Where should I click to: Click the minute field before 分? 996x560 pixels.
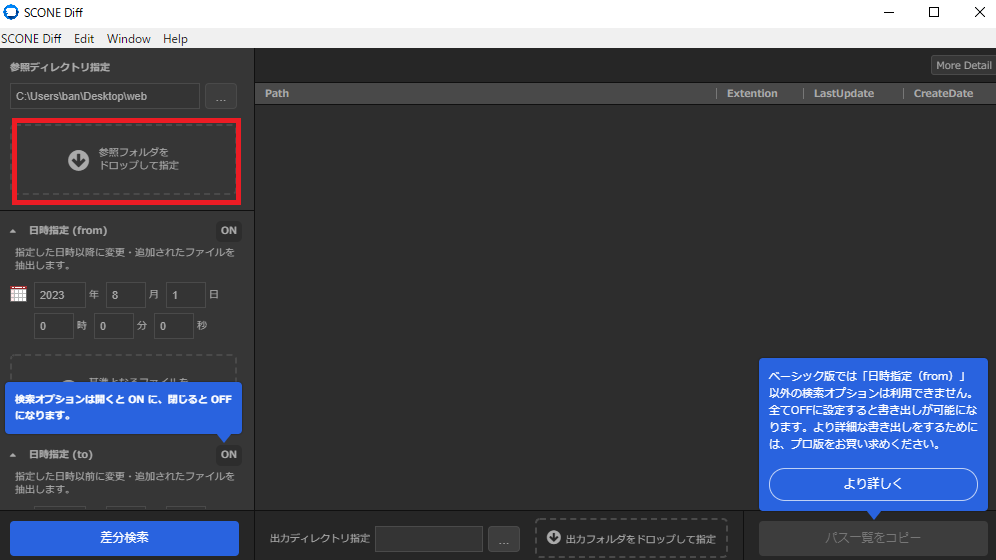(114, 326)
